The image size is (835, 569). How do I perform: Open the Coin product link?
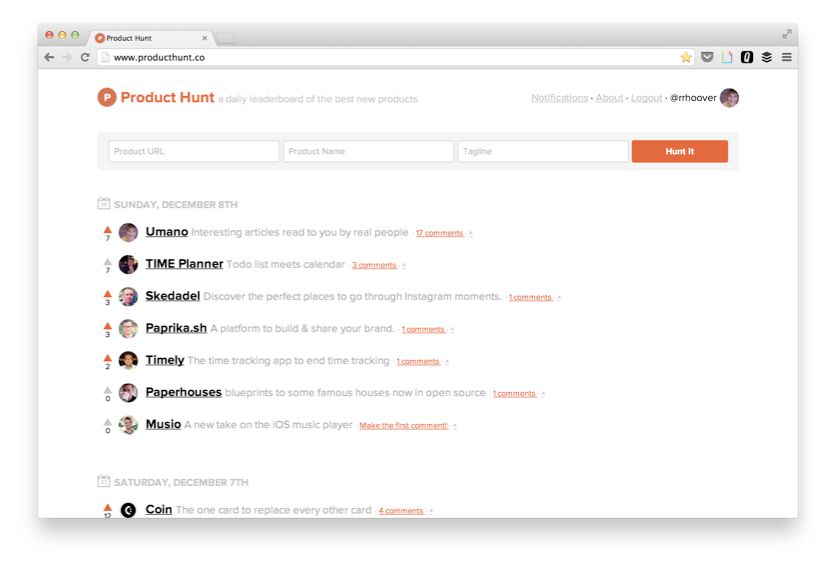pos(159,509)
